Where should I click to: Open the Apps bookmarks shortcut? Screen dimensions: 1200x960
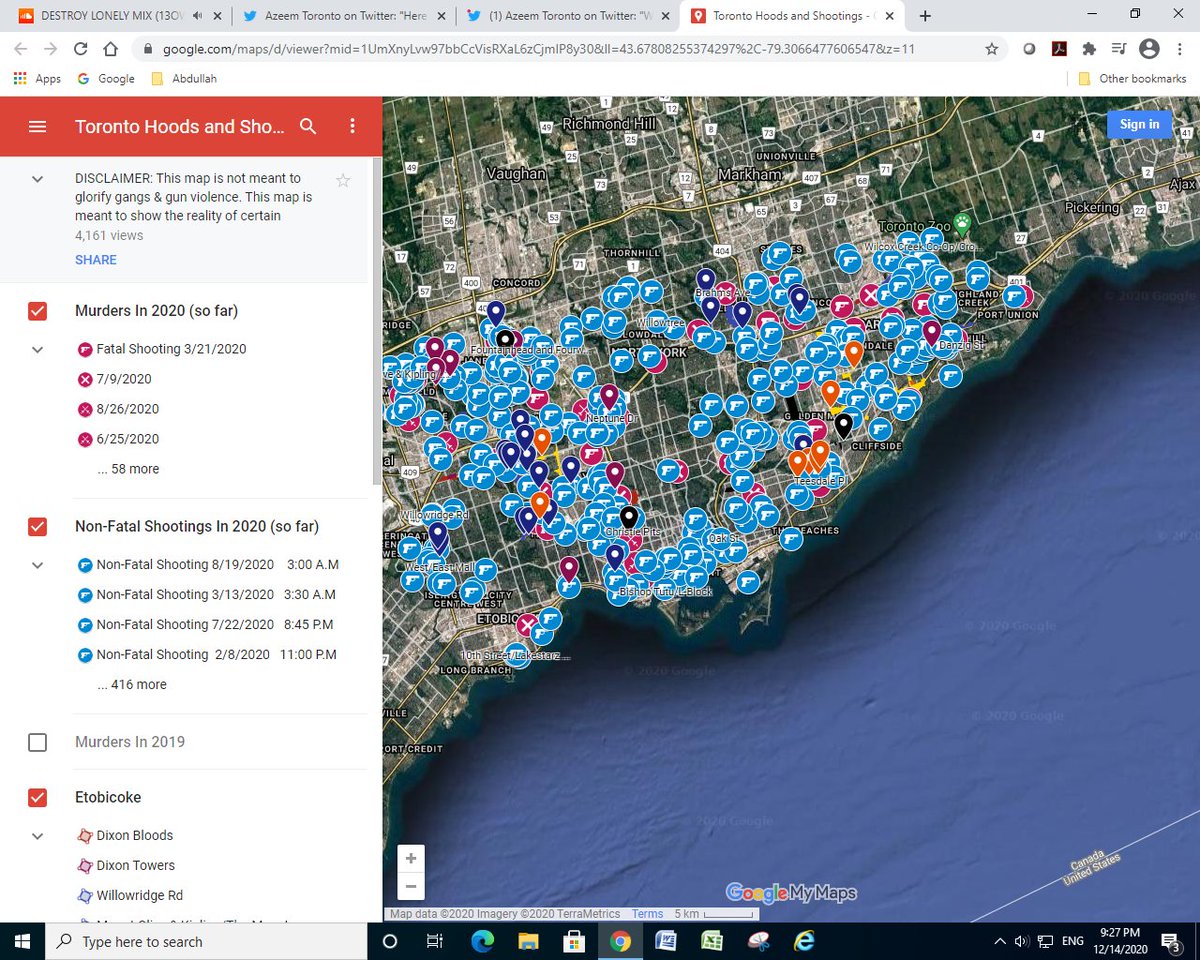tap(37, 78)
